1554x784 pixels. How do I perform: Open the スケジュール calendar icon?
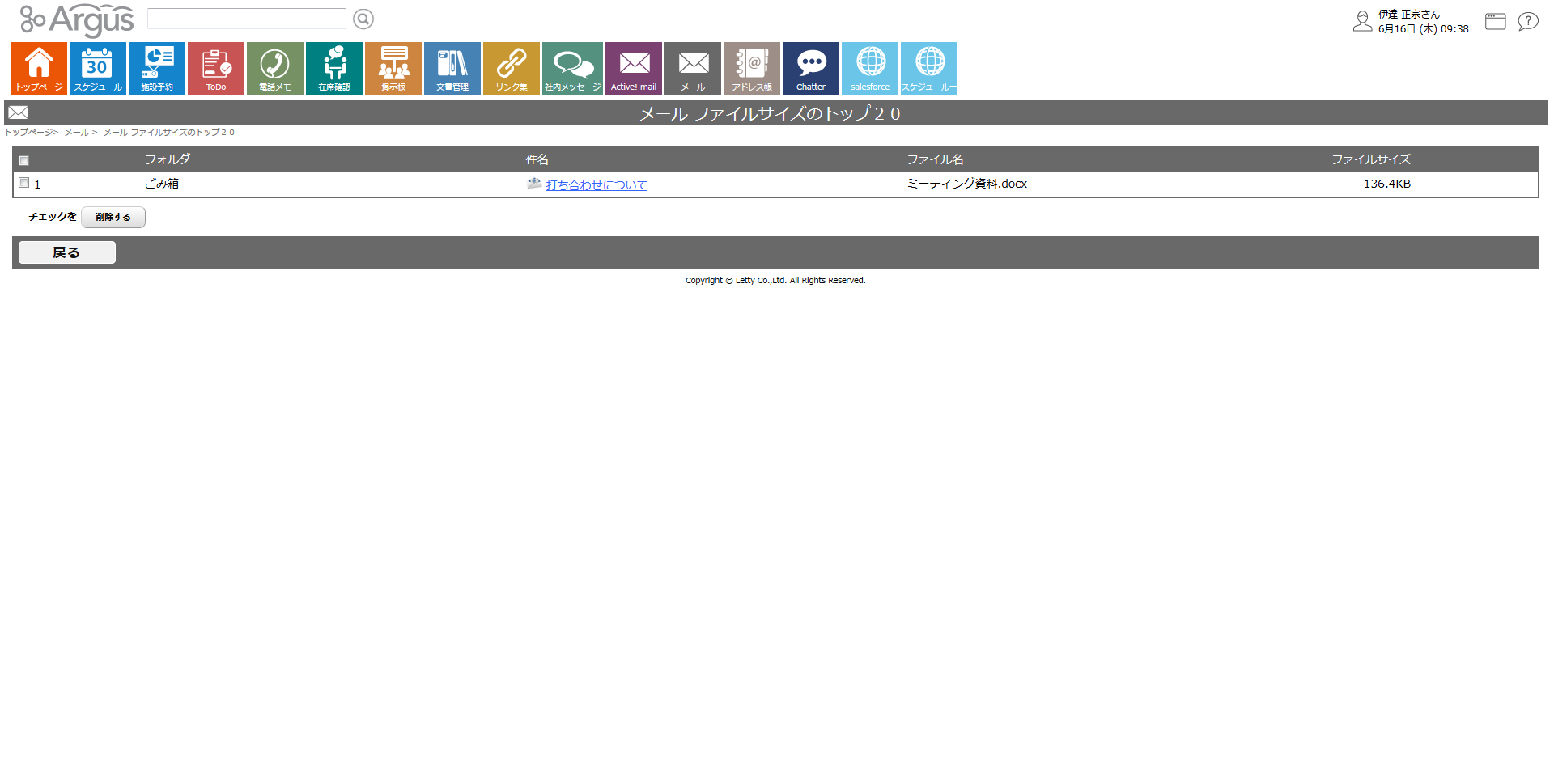[98, 69]
